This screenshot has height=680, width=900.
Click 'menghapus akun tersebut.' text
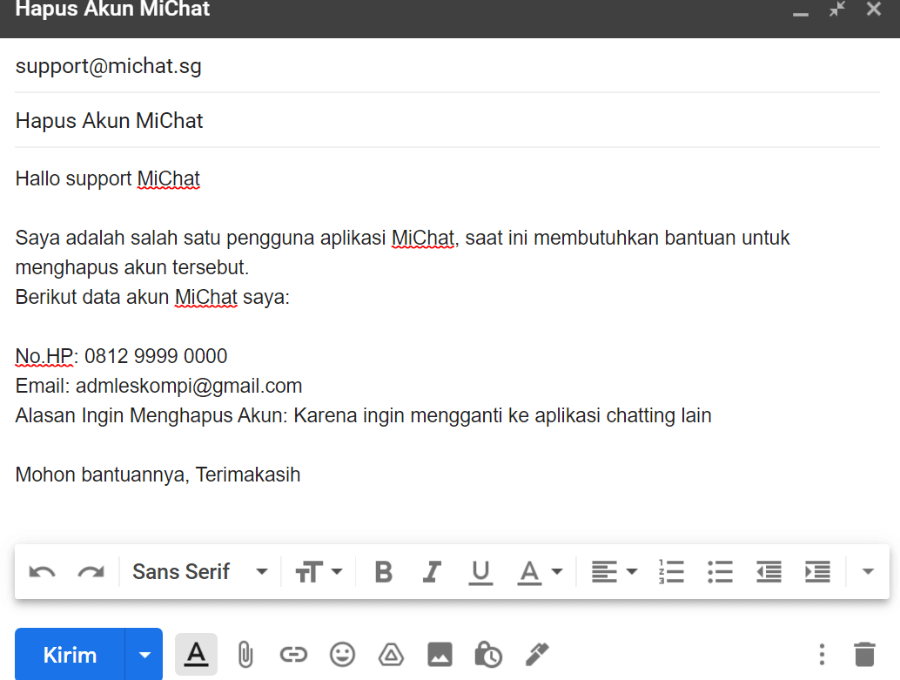132,267
